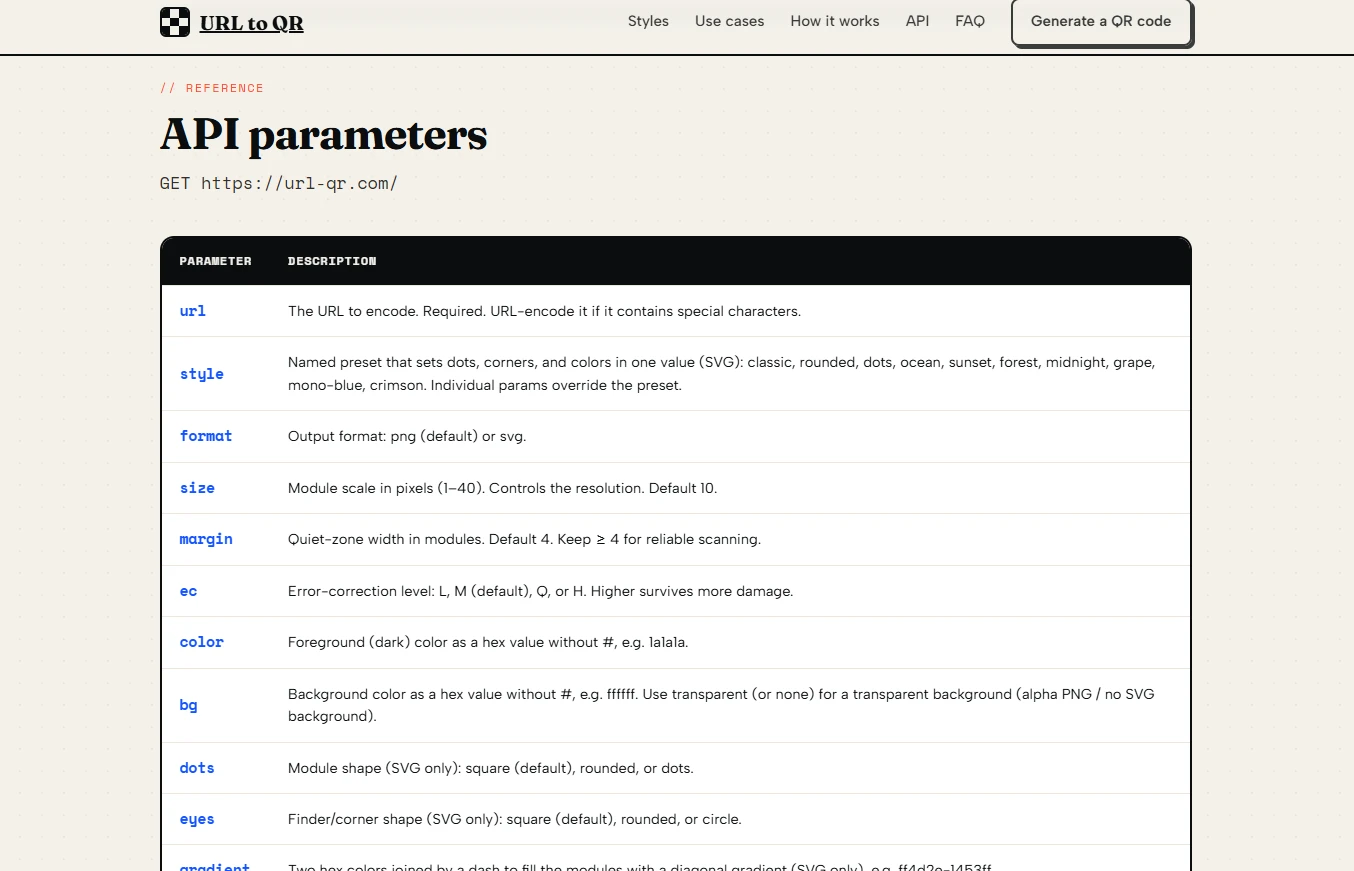
Task: Click the 'Error-correction level' description
Action: point(540,591)
